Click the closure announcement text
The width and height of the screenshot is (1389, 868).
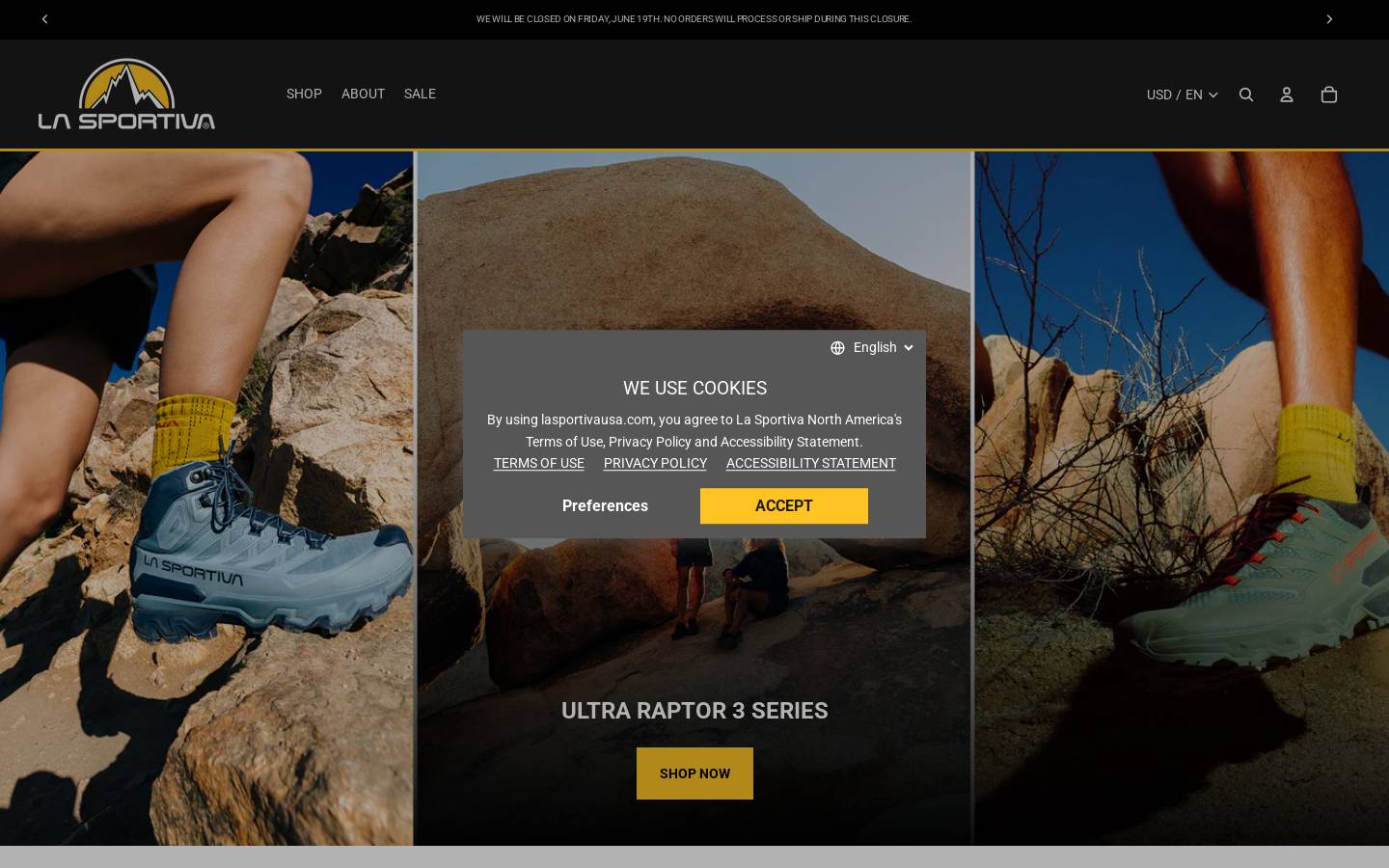click(x=694, y=19)
